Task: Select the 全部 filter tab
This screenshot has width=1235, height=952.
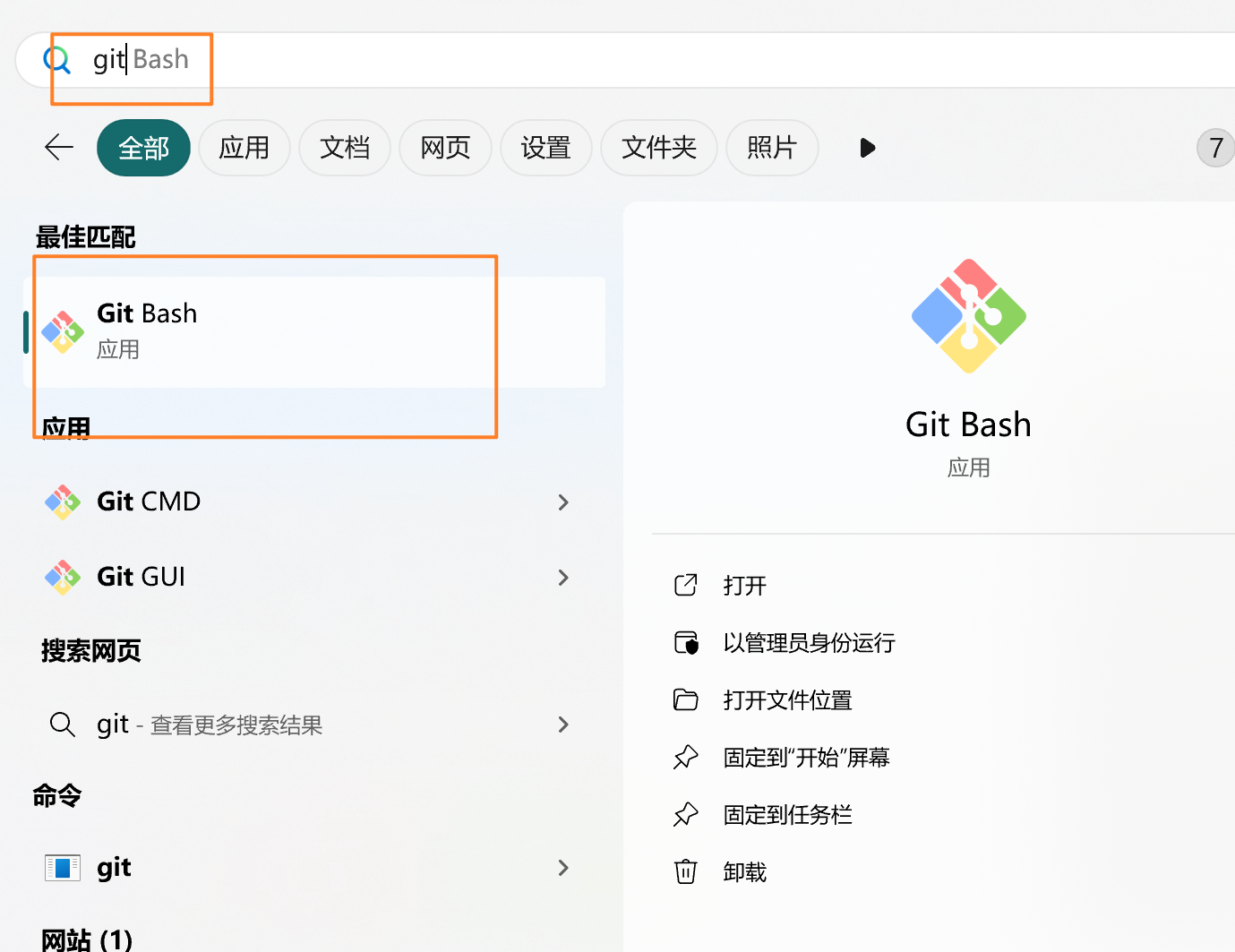Action: pos(143,148)
